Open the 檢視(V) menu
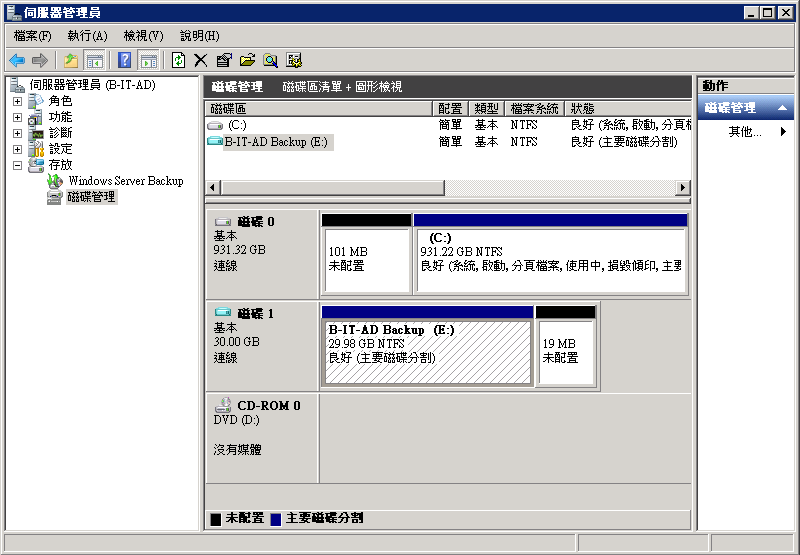The height and width of the screenshot is (555, 800). pos(143,36)
